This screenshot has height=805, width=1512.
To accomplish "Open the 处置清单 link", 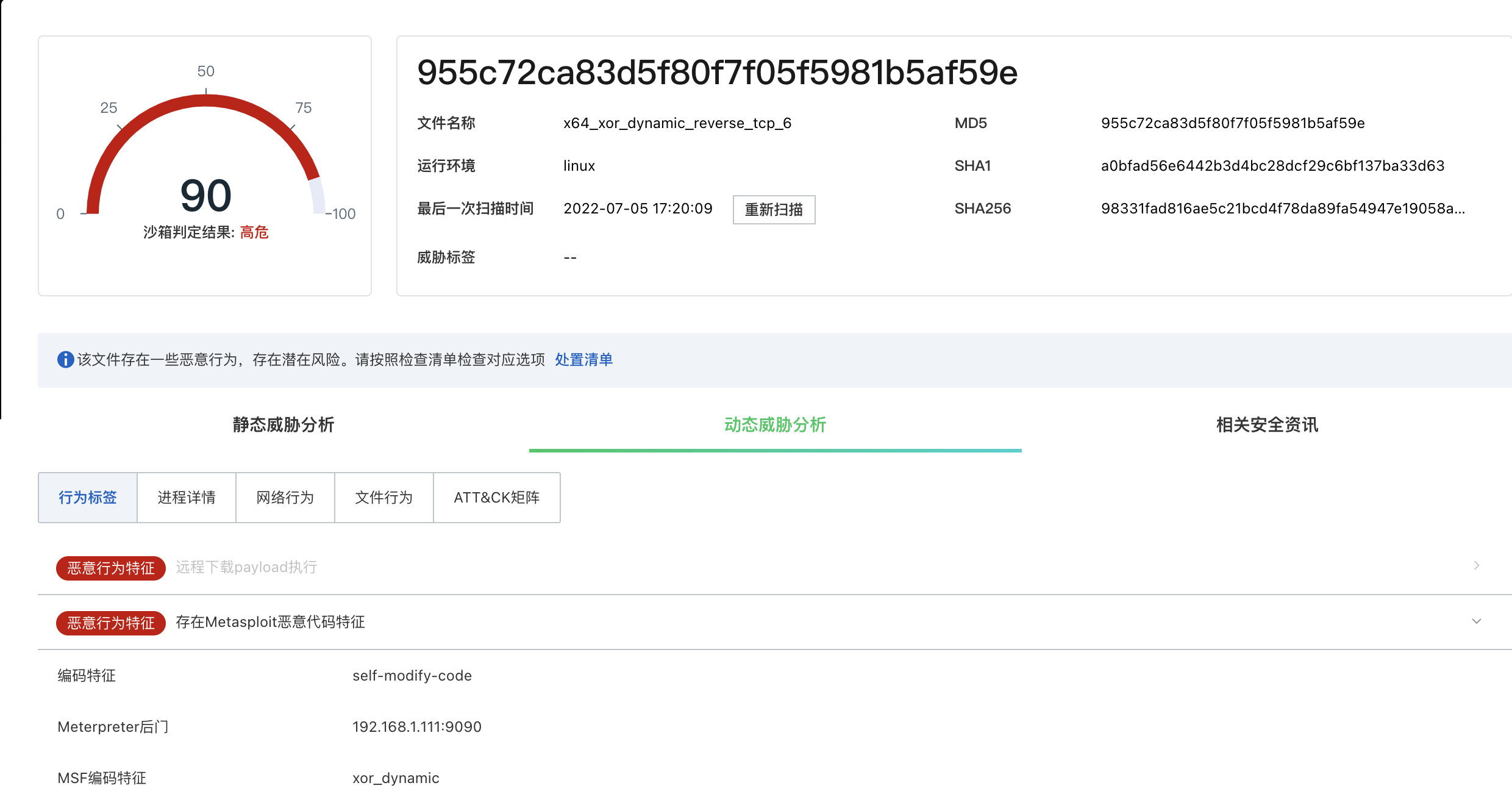I will tap(583, 360).
